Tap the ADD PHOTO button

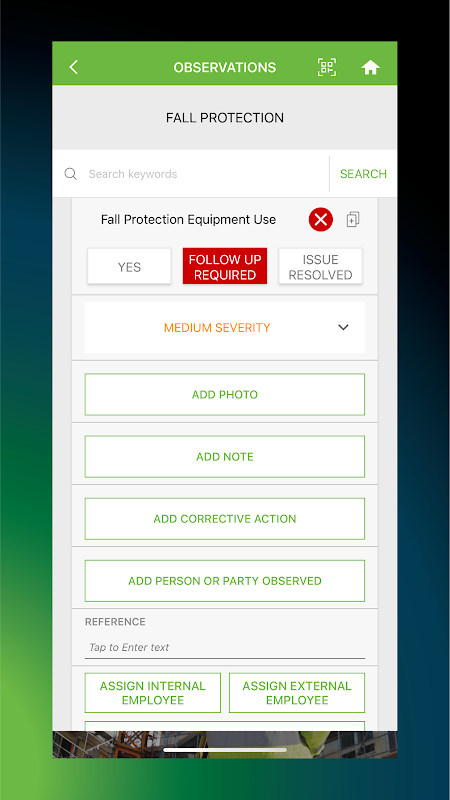(224, 394)
